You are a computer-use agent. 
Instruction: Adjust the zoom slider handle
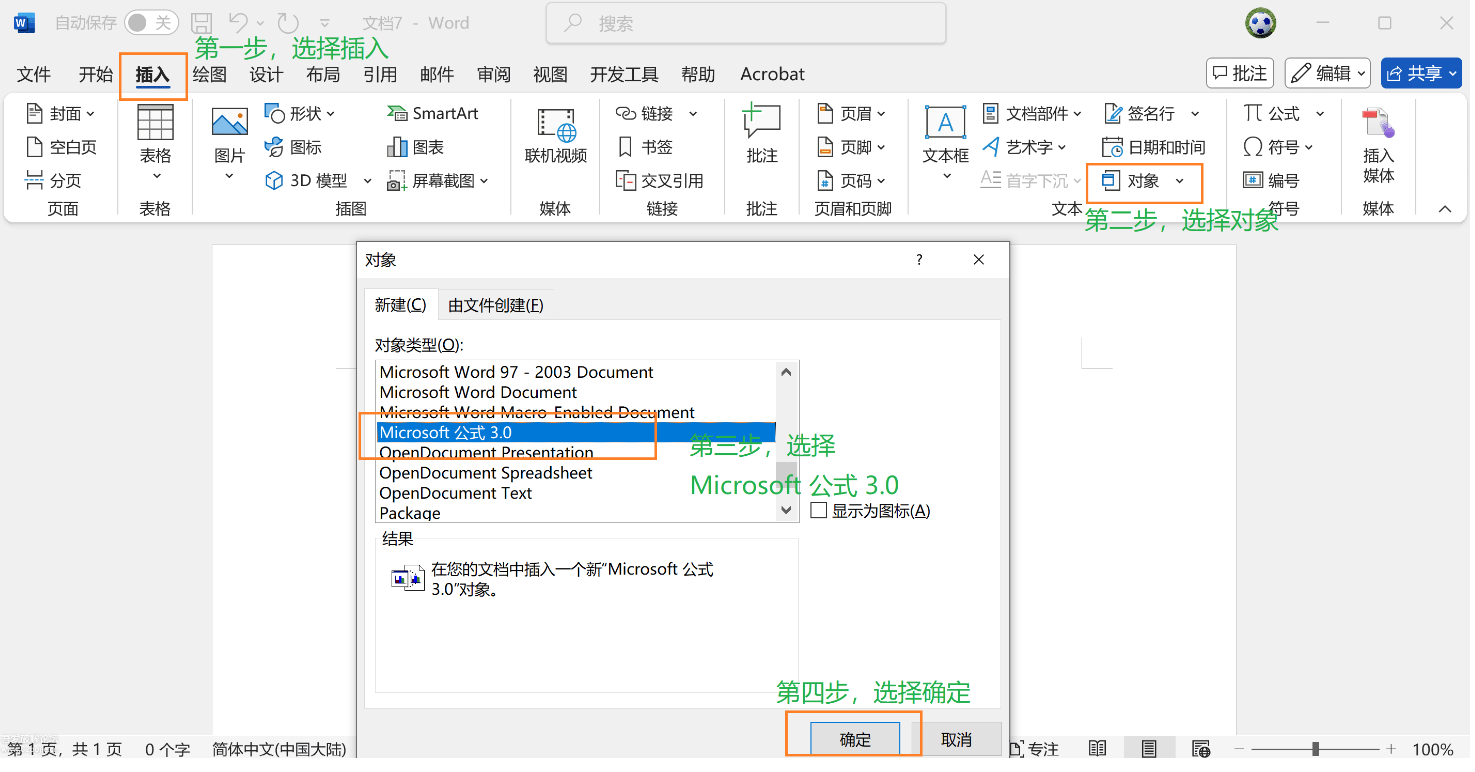pos(1316,749)
